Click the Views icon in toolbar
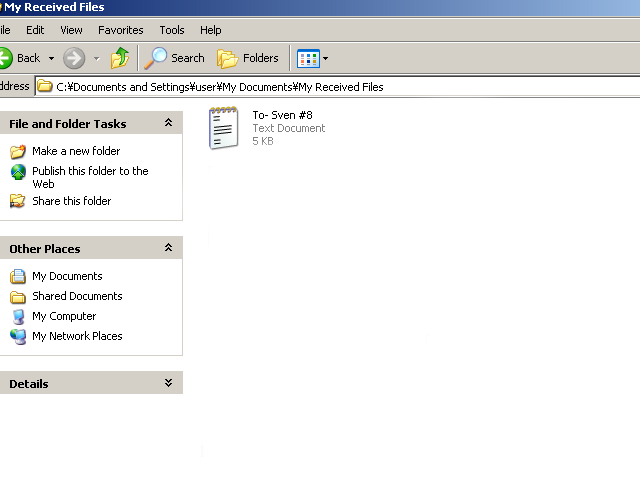This screenshot has height=480, width=640. (x=308, y=58)
